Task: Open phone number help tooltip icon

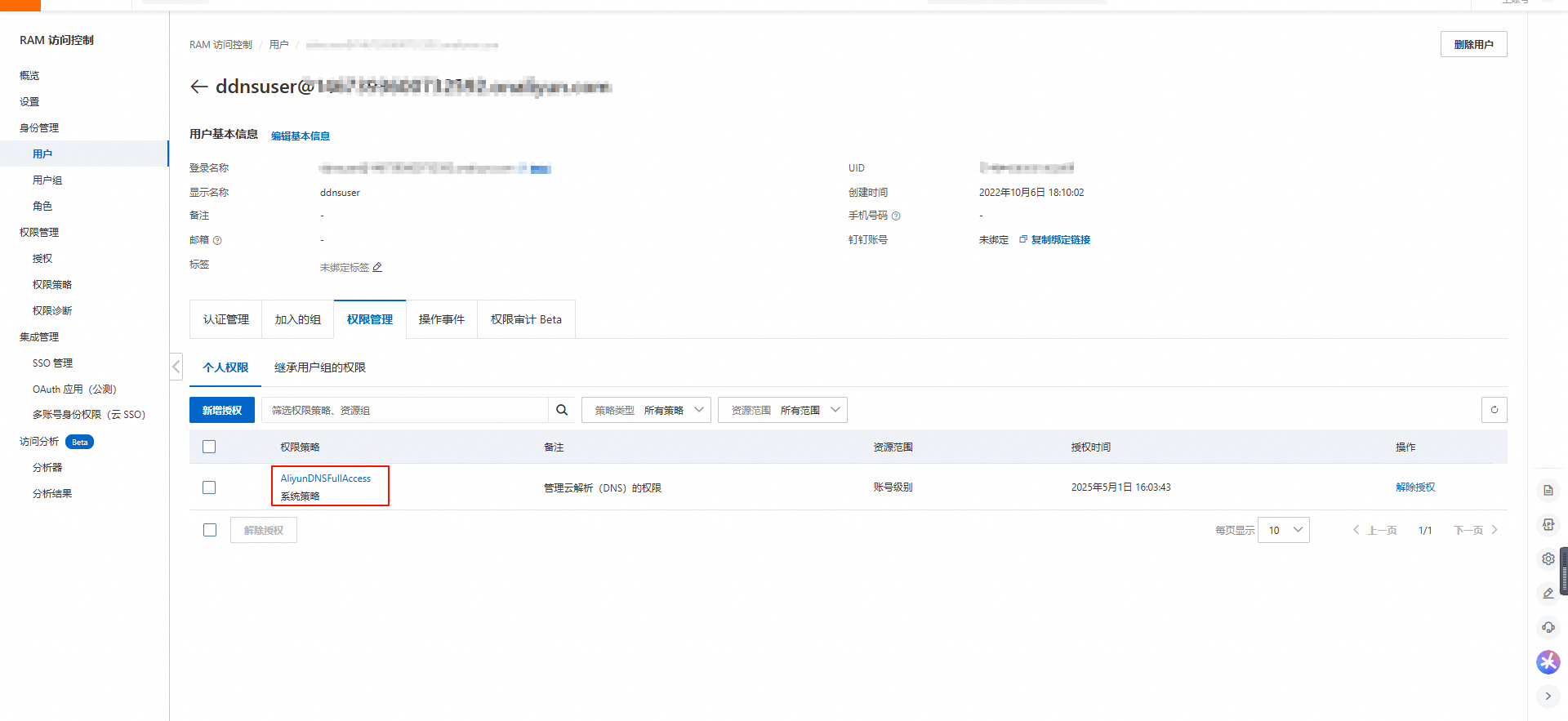Action: click(896, 216)
